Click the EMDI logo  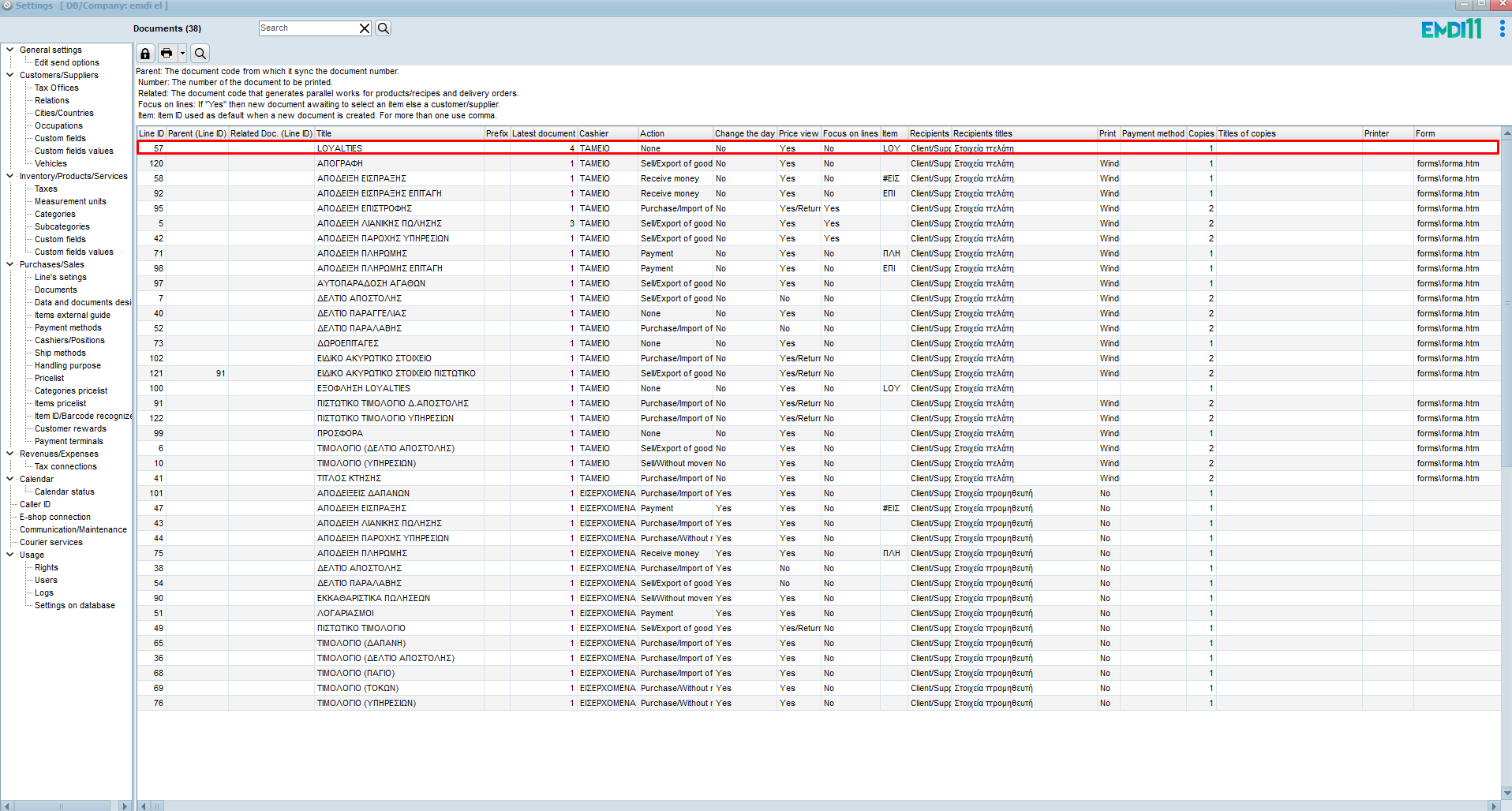(x=1451, y=29)
